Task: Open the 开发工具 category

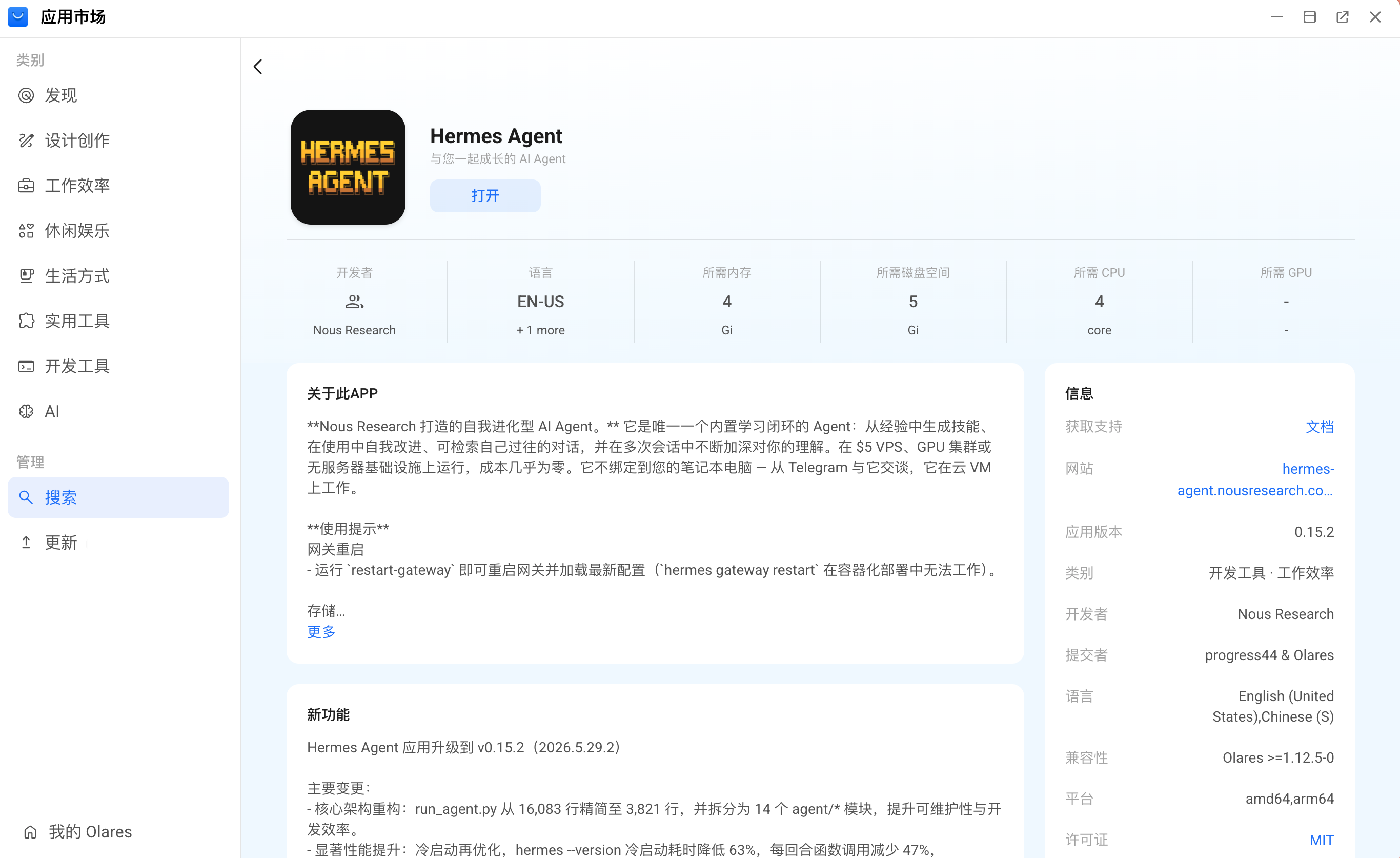Action: point(118,366)
